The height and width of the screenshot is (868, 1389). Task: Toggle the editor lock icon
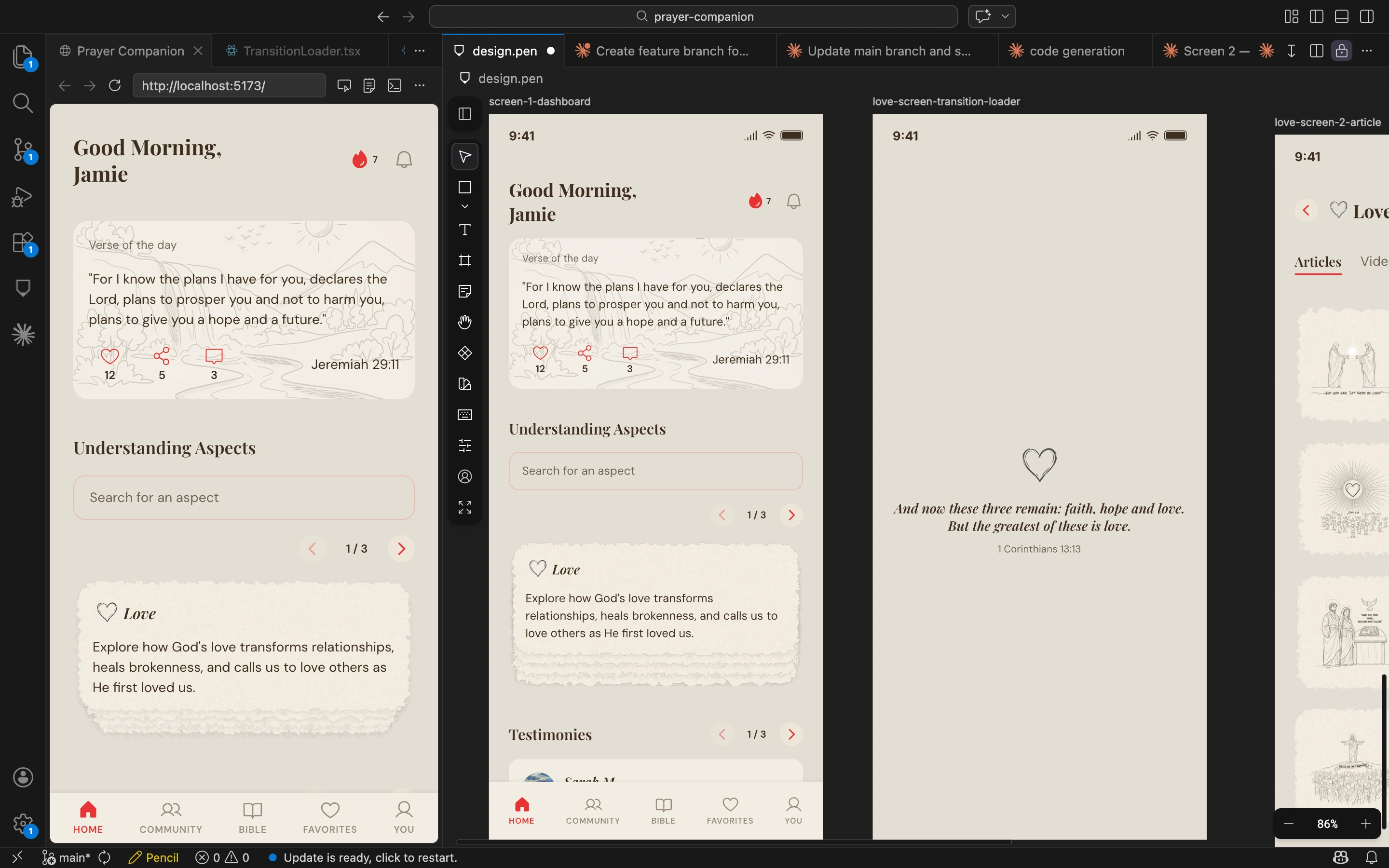pos(1341,51)
